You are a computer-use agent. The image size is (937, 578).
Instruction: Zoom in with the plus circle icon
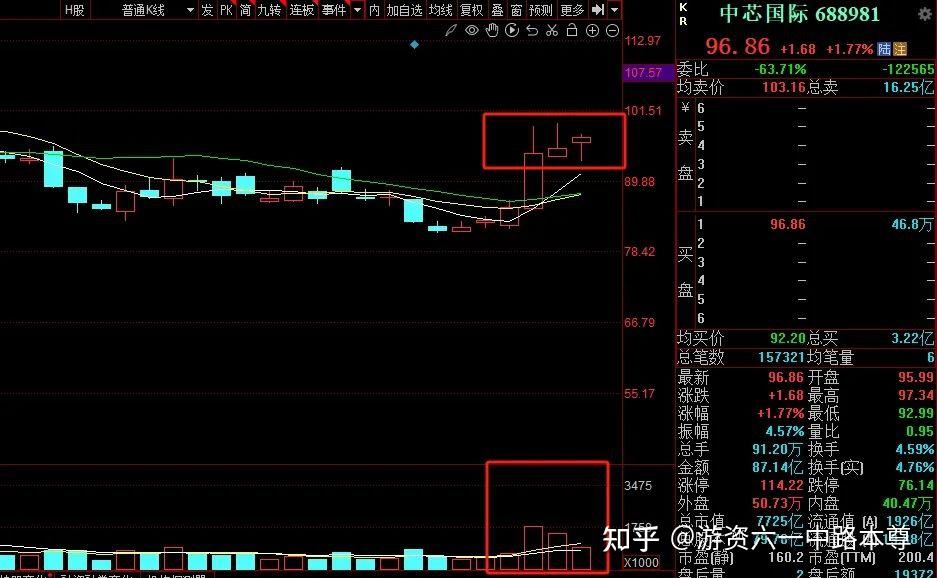[x=592, y=30]
